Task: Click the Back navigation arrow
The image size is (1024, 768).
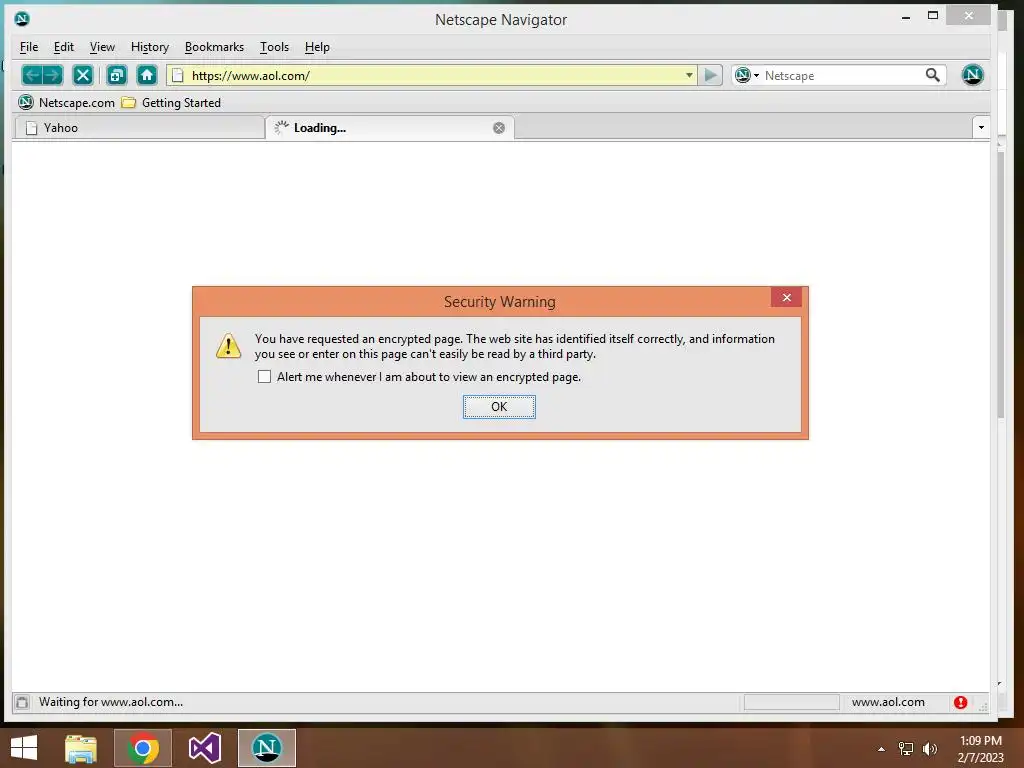Action: tap(32, 75)
